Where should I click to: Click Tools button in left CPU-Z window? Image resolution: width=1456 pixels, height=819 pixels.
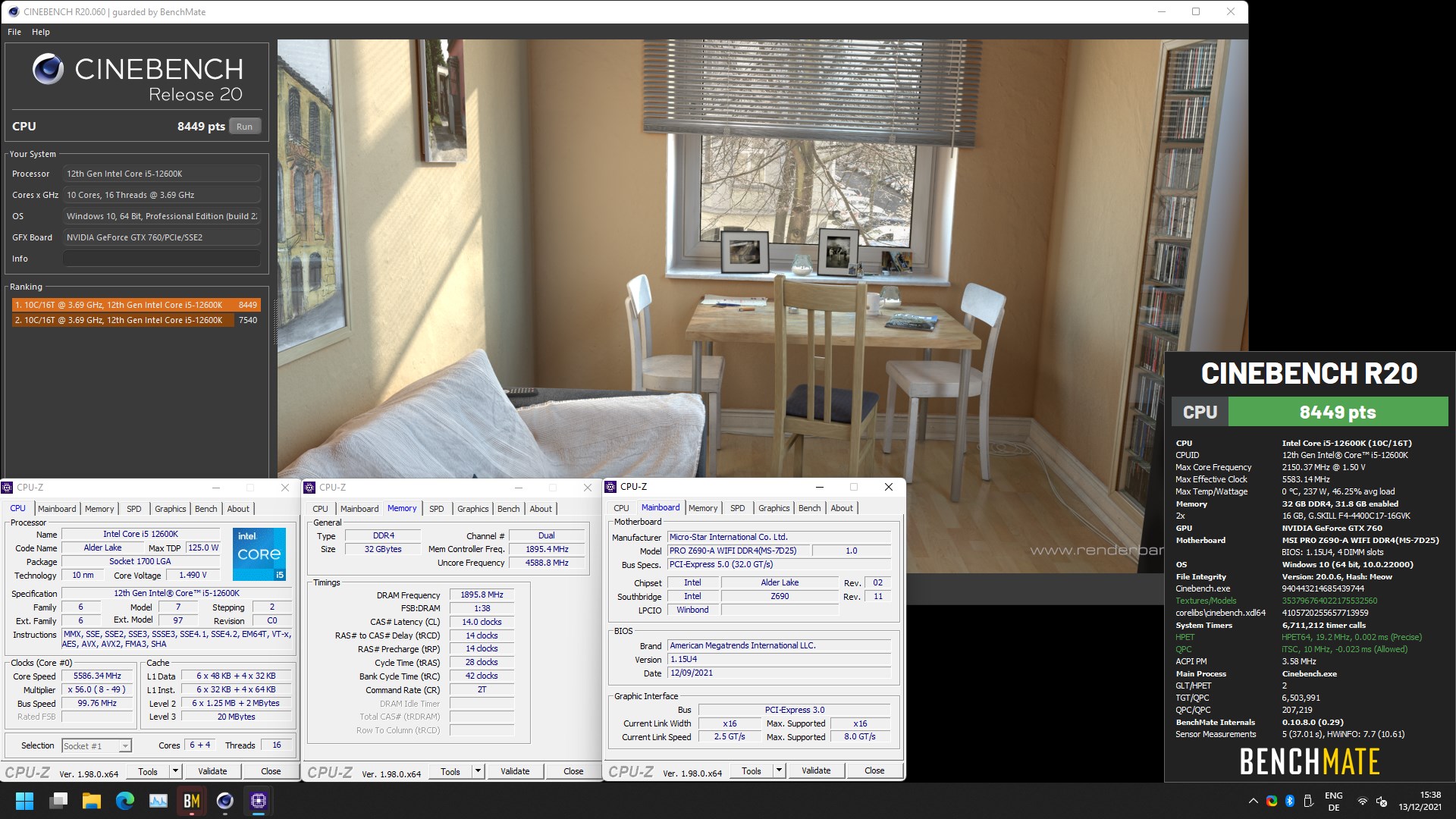(148, 771)
